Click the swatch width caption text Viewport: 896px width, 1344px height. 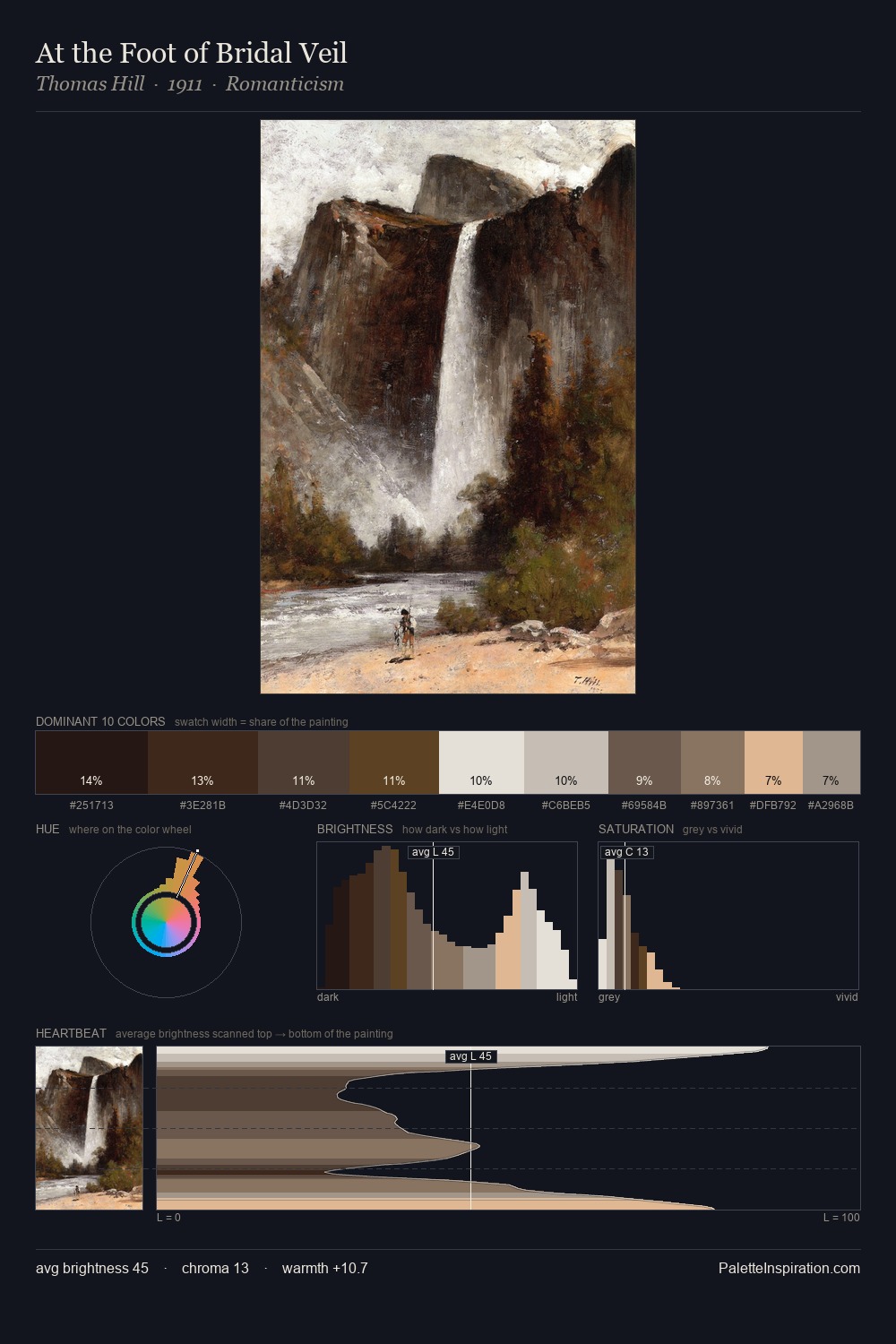(262, 721)
